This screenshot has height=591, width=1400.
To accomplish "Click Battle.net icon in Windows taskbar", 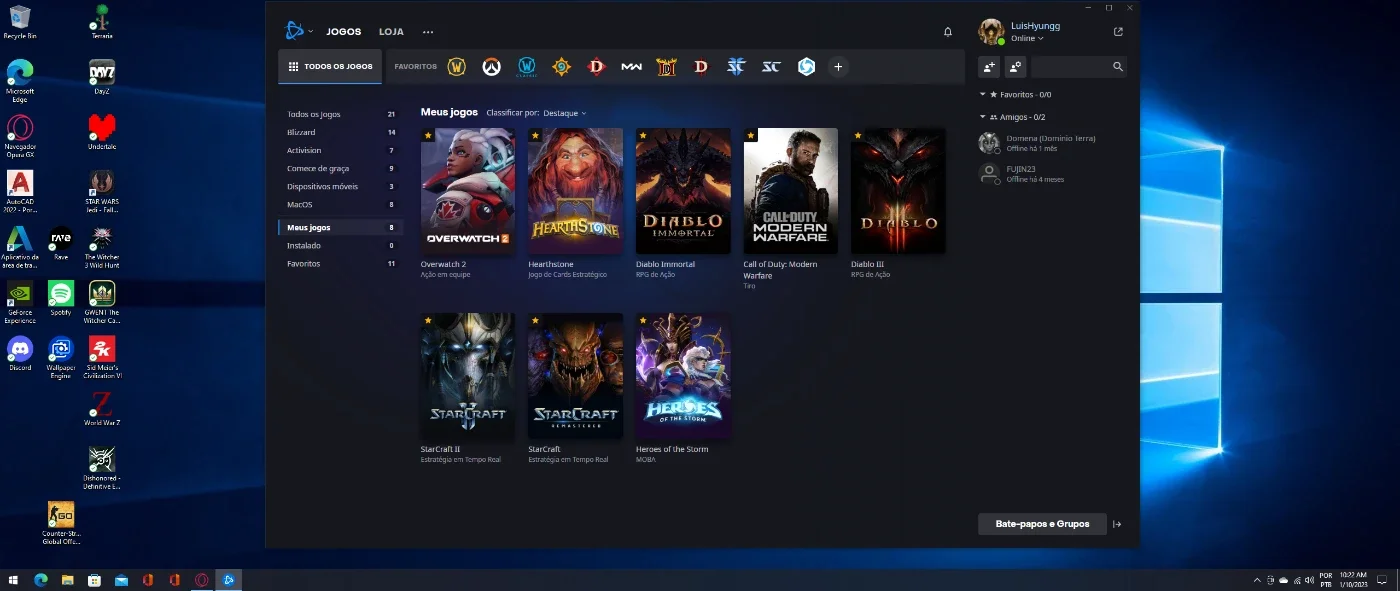I will [228, 580].
